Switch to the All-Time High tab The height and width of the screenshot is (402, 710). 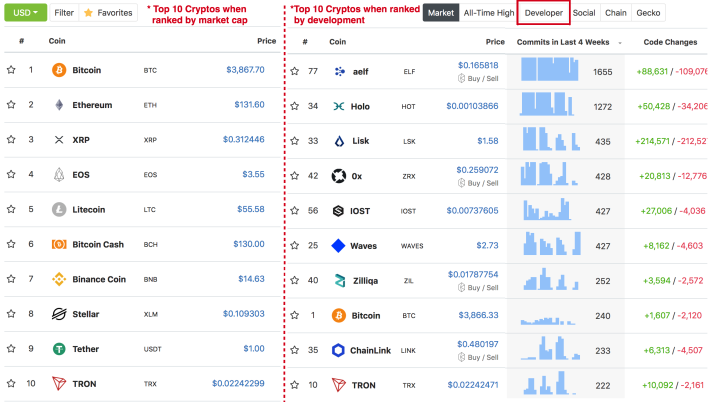tap(489, 13)
